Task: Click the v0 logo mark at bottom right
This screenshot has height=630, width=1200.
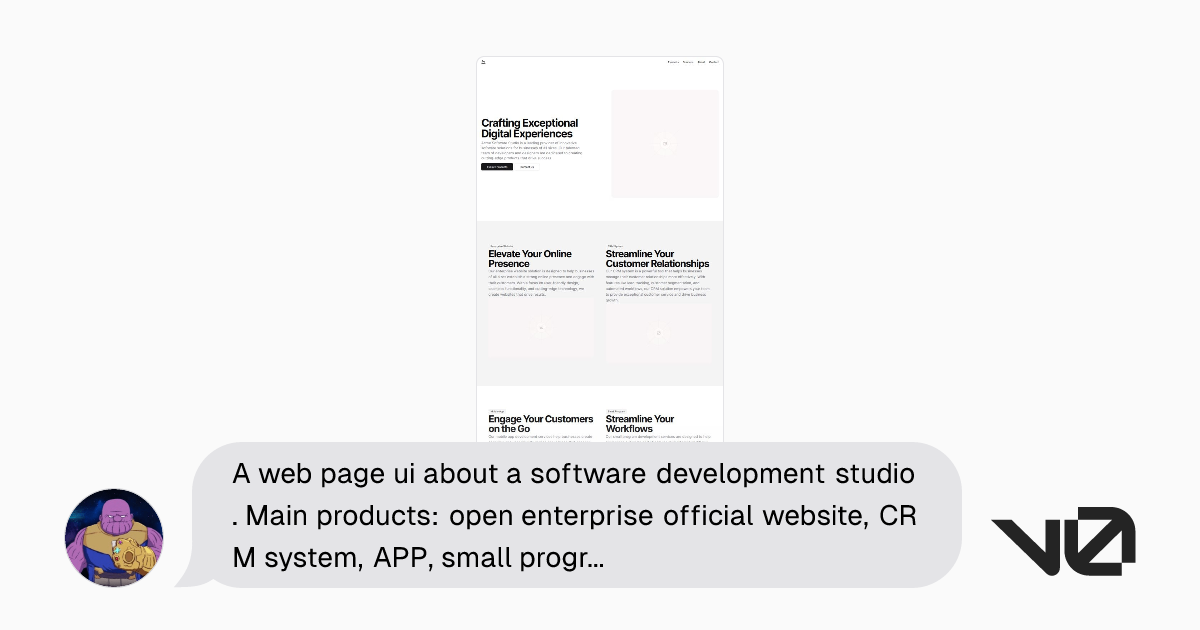Action: tap(1063, 540)
